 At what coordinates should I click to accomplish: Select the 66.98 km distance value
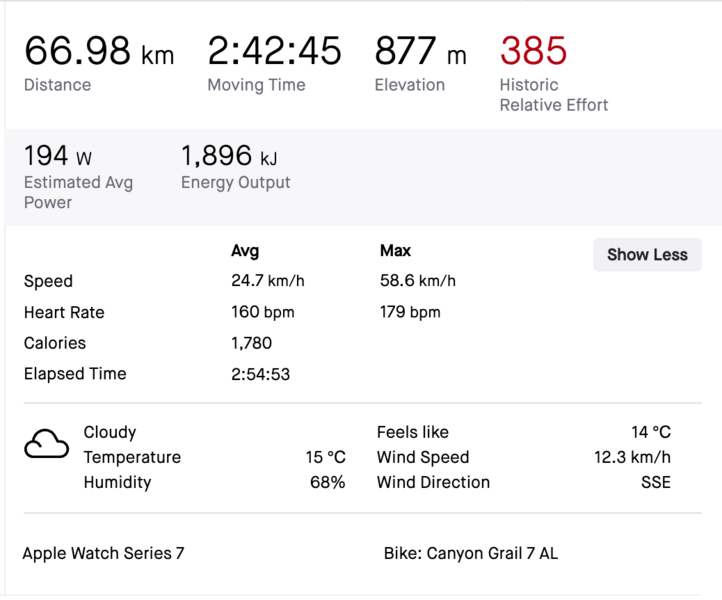[x=98, y=51]
